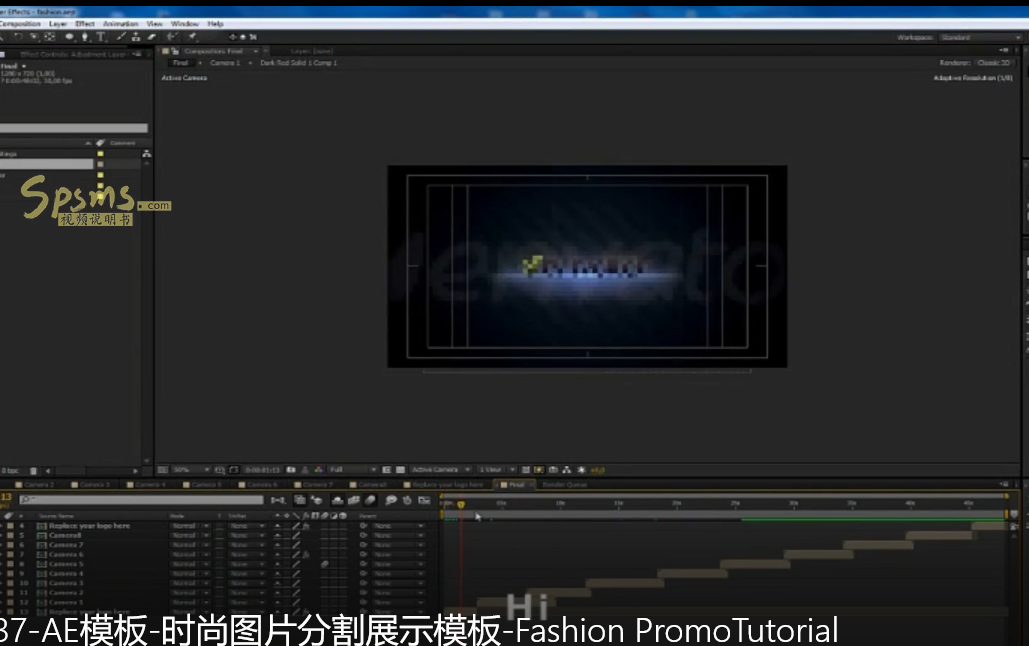Click the current time display in the viewer
1029x646 pixels.
click(262, 470)
